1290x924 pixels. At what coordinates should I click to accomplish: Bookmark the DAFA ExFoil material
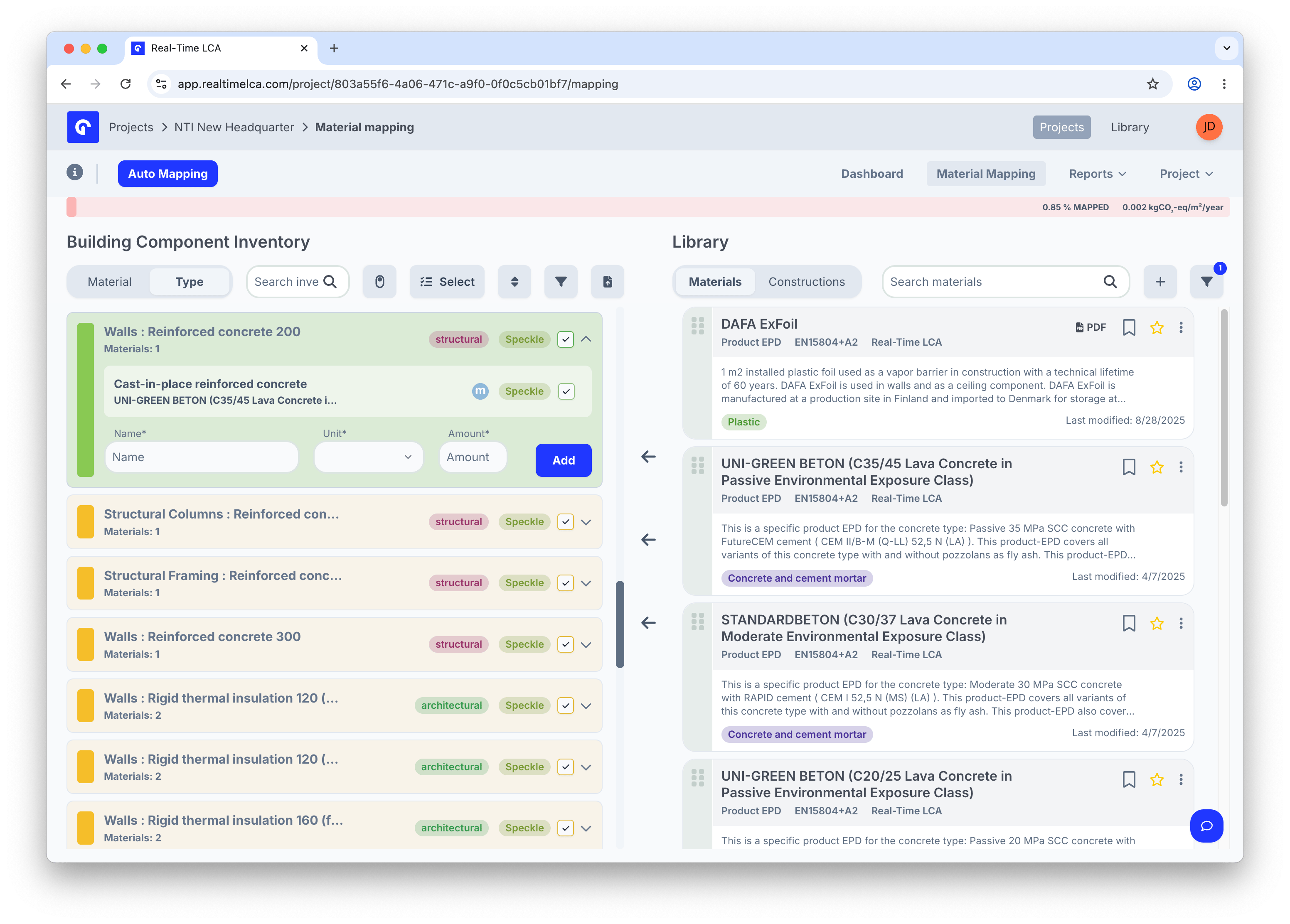click(1129, 327)
